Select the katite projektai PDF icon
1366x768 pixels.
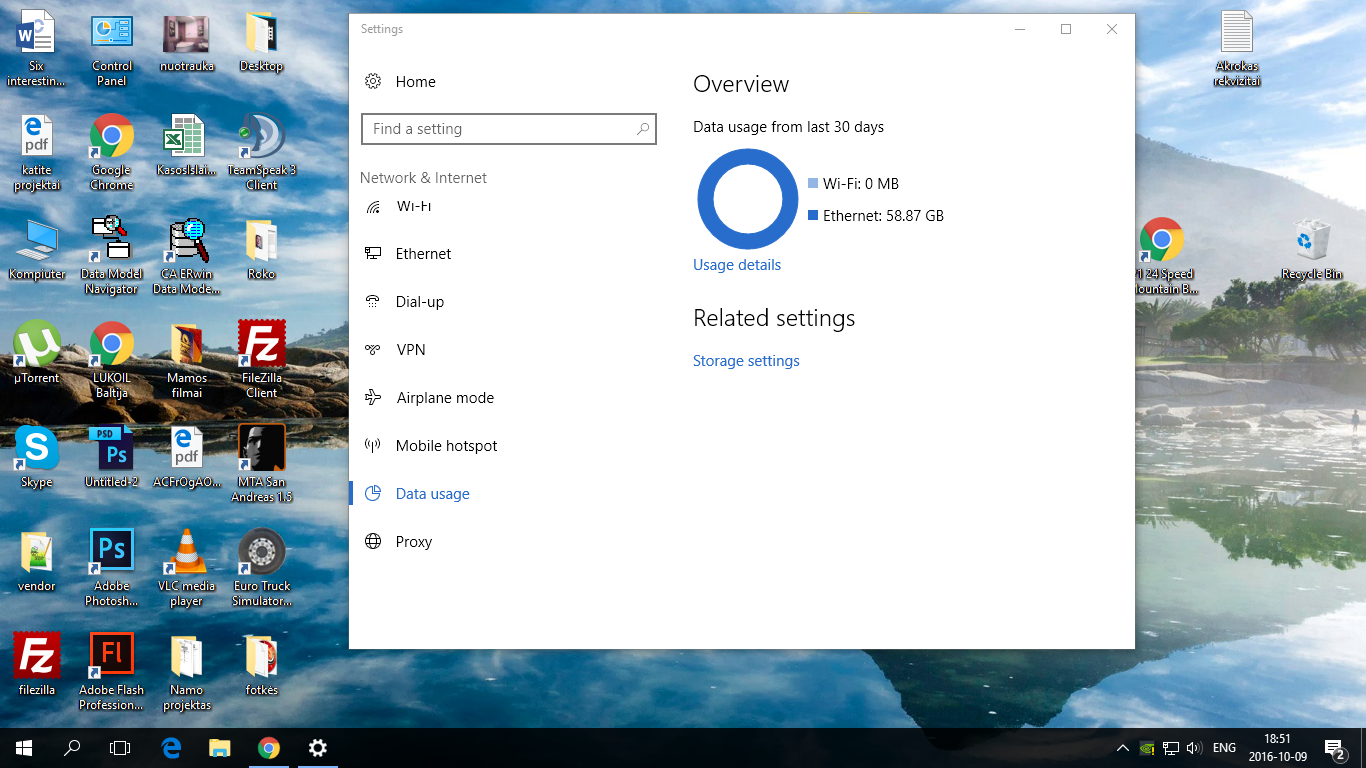tap(37, 153)
